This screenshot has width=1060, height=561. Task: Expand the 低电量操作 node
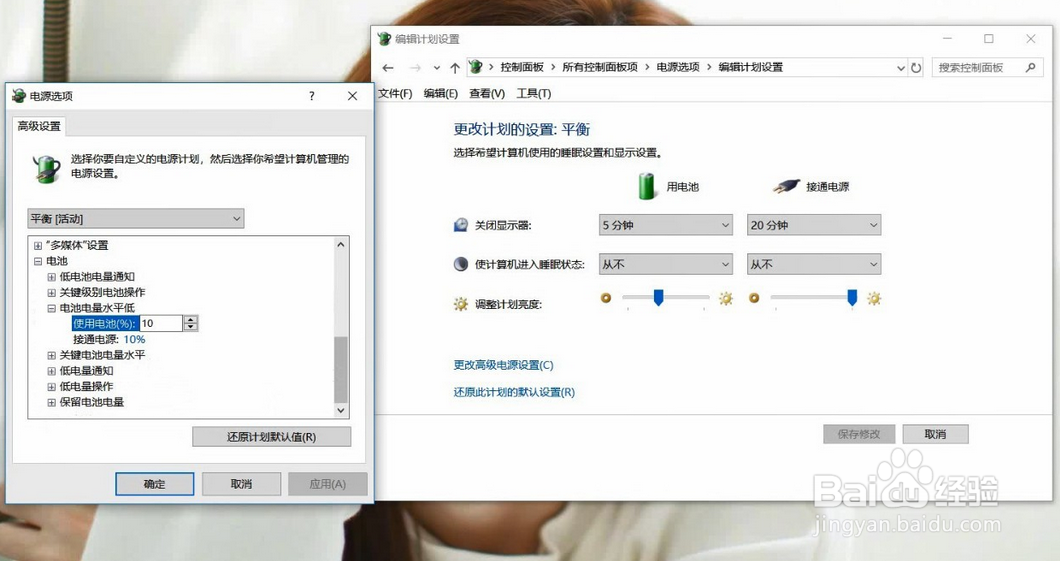click(51, 387)
